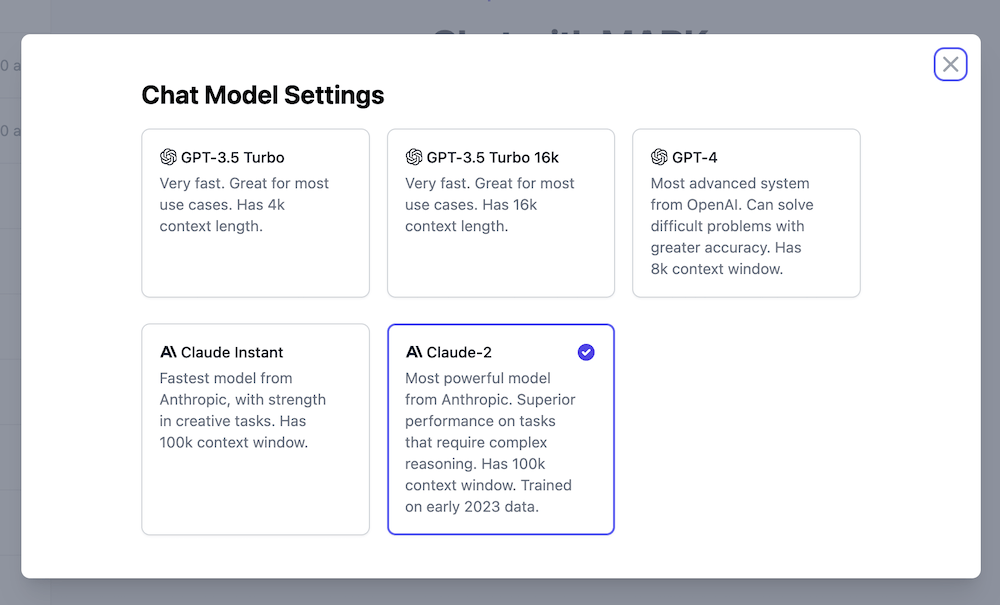Pick the GPT-4 model title
The image size is (1000, 605).
694,157
